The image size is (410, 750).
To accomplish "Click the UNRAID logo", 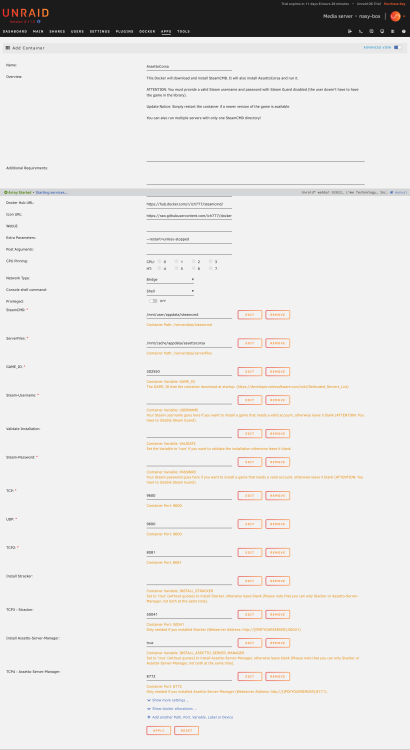I will tap(25, 13).
